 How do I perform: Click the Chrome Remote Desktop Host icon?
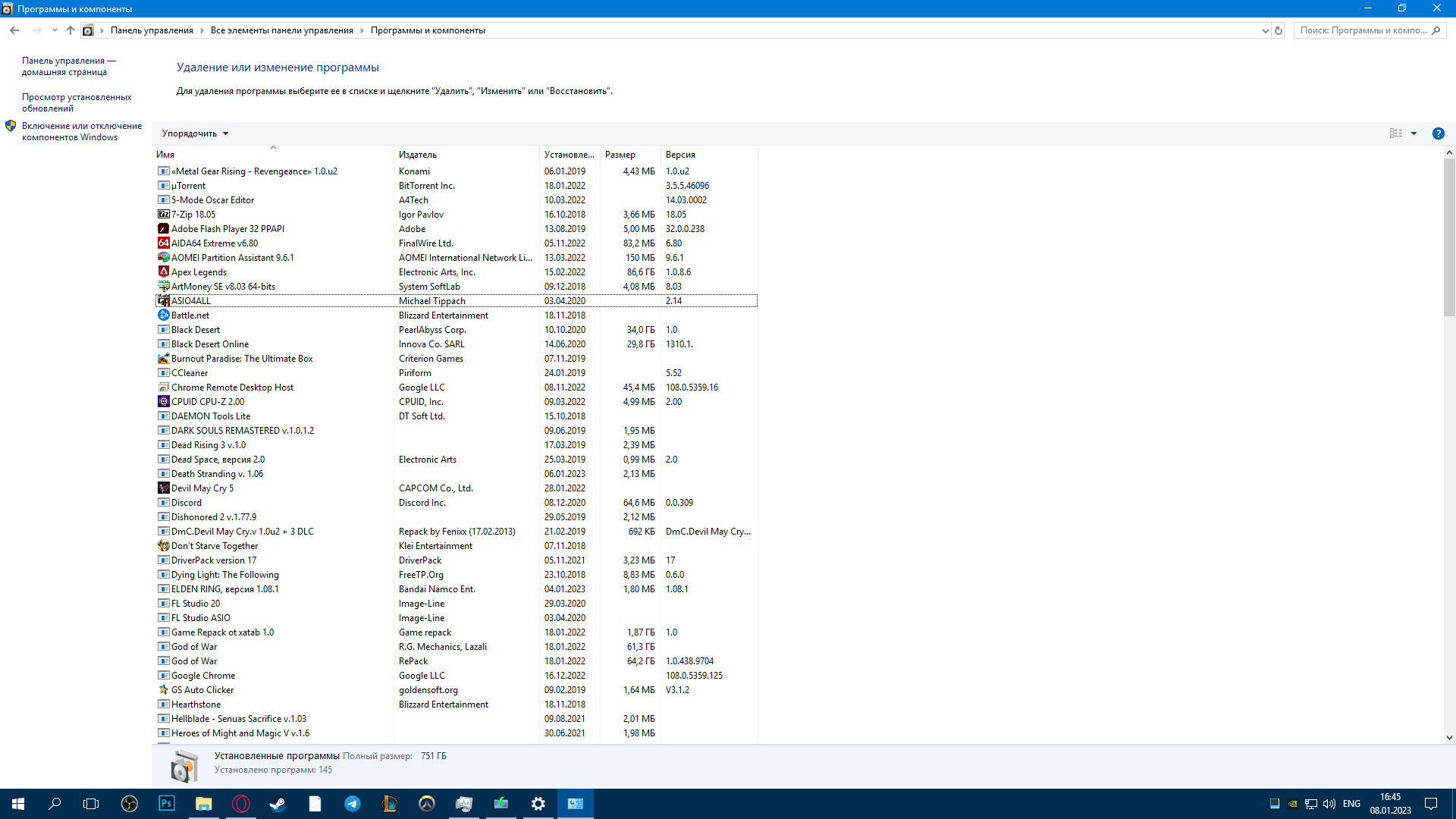163,388
